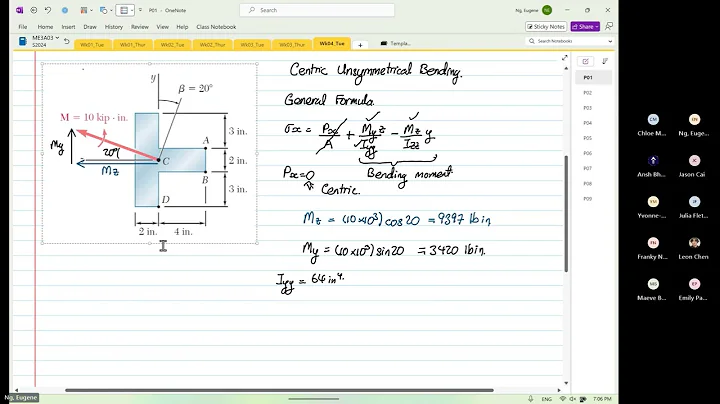Screen dimensions: 720x404
Task: Open the pen favorites dropdown in title bar
Action: (86, 10)
